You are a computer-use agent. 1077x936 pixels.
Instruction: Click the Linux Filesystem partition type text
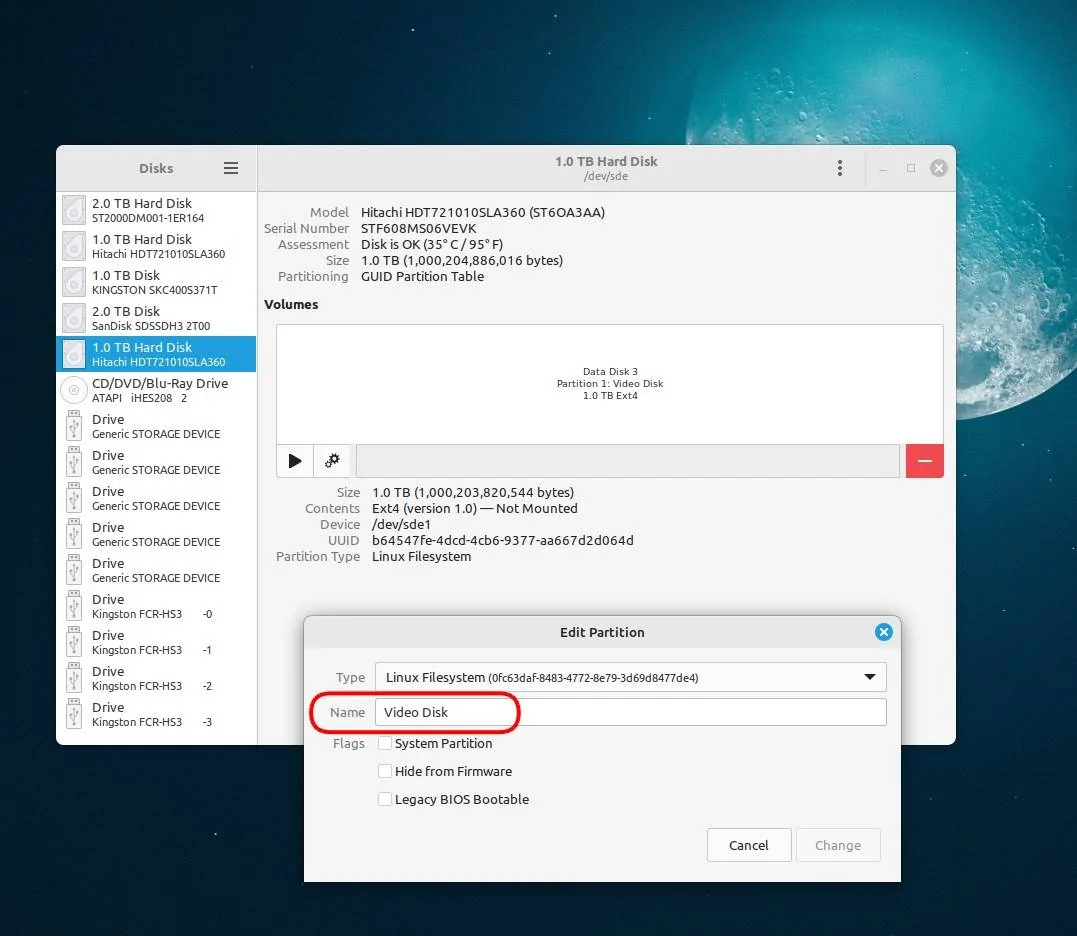[x=422, y=557]
